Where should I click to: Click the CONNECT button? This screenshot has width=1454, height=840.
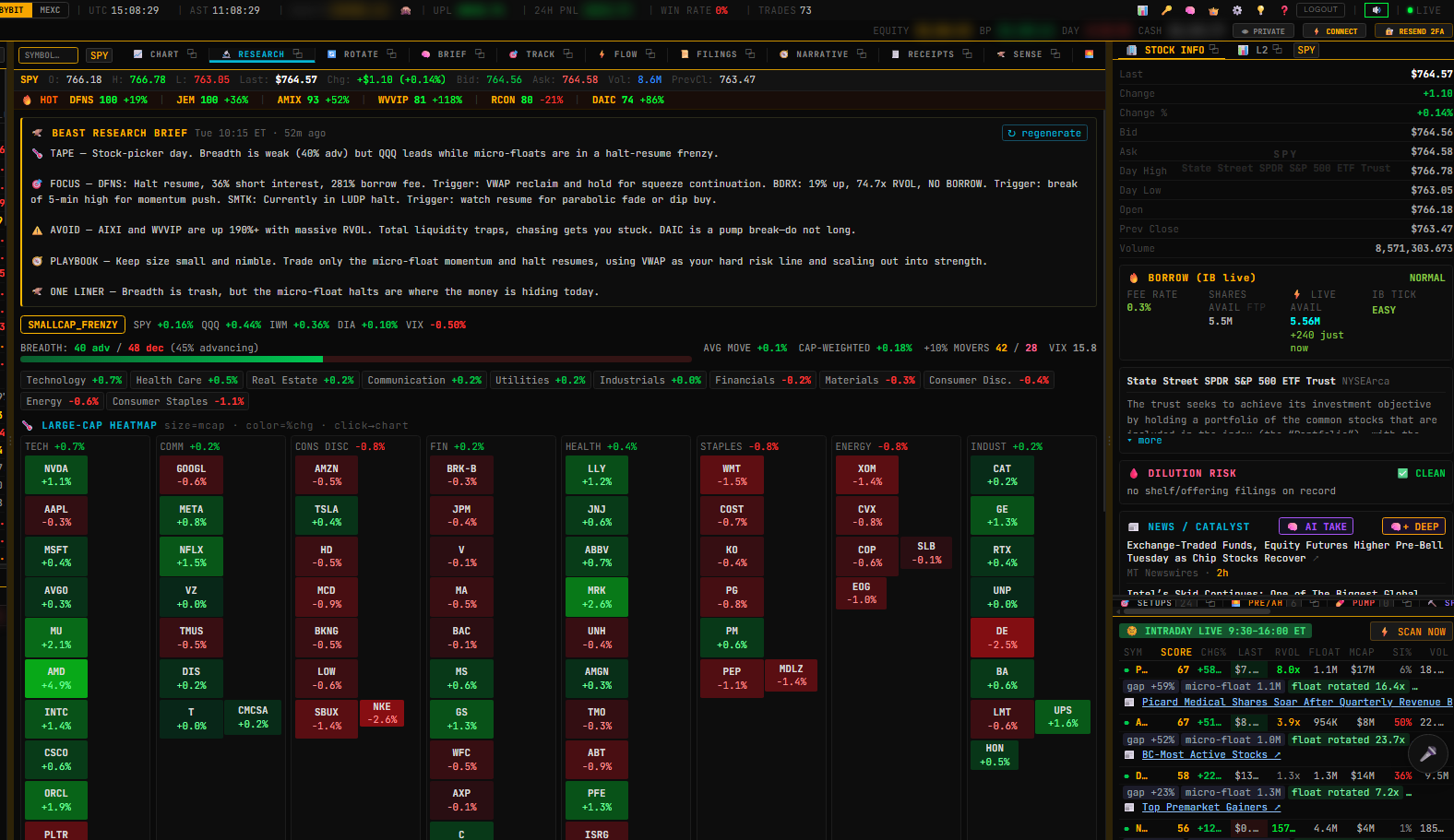click(1335, 31)
